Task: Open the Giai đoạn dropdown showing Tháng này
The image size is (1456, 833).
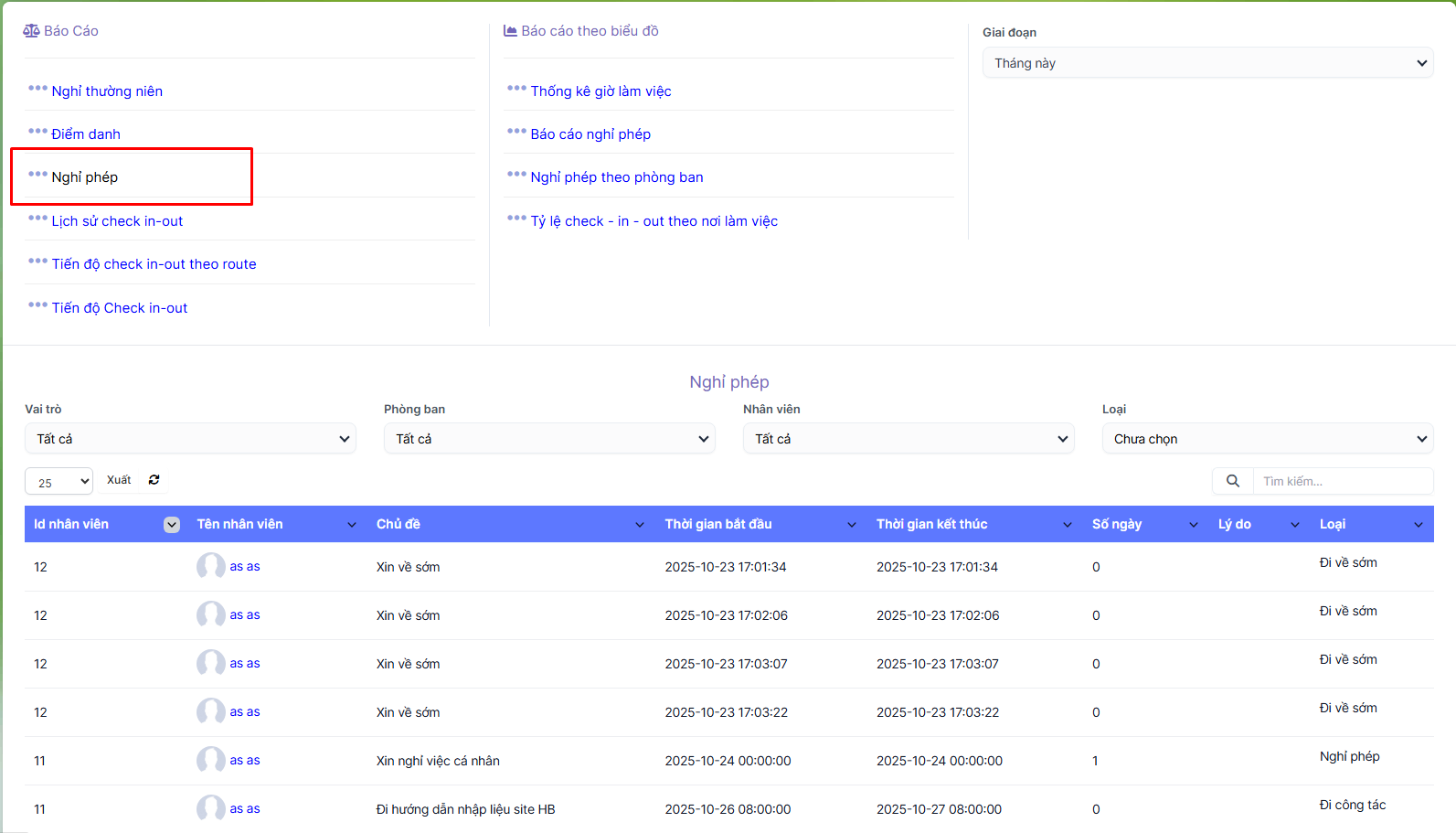Action: tap(1207, 63)
